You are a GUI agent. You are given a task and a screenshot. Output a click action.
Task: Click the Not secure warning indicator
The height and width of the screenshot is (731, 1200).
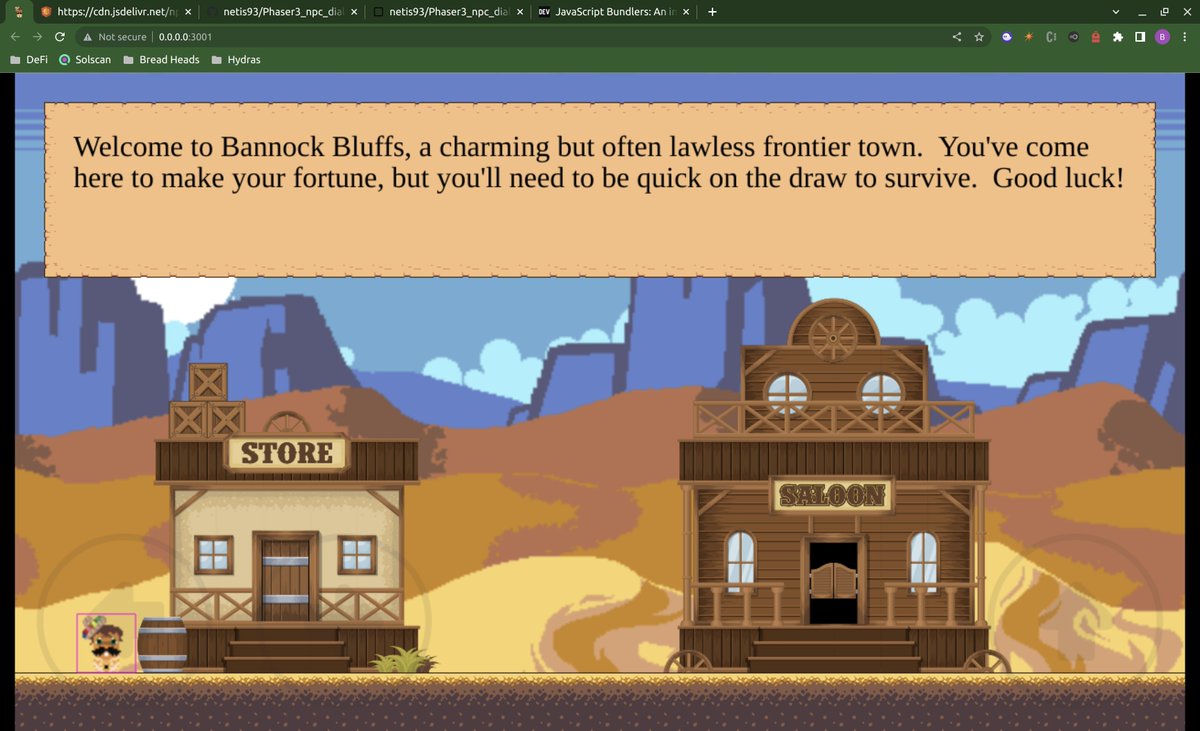pos(115,37)
